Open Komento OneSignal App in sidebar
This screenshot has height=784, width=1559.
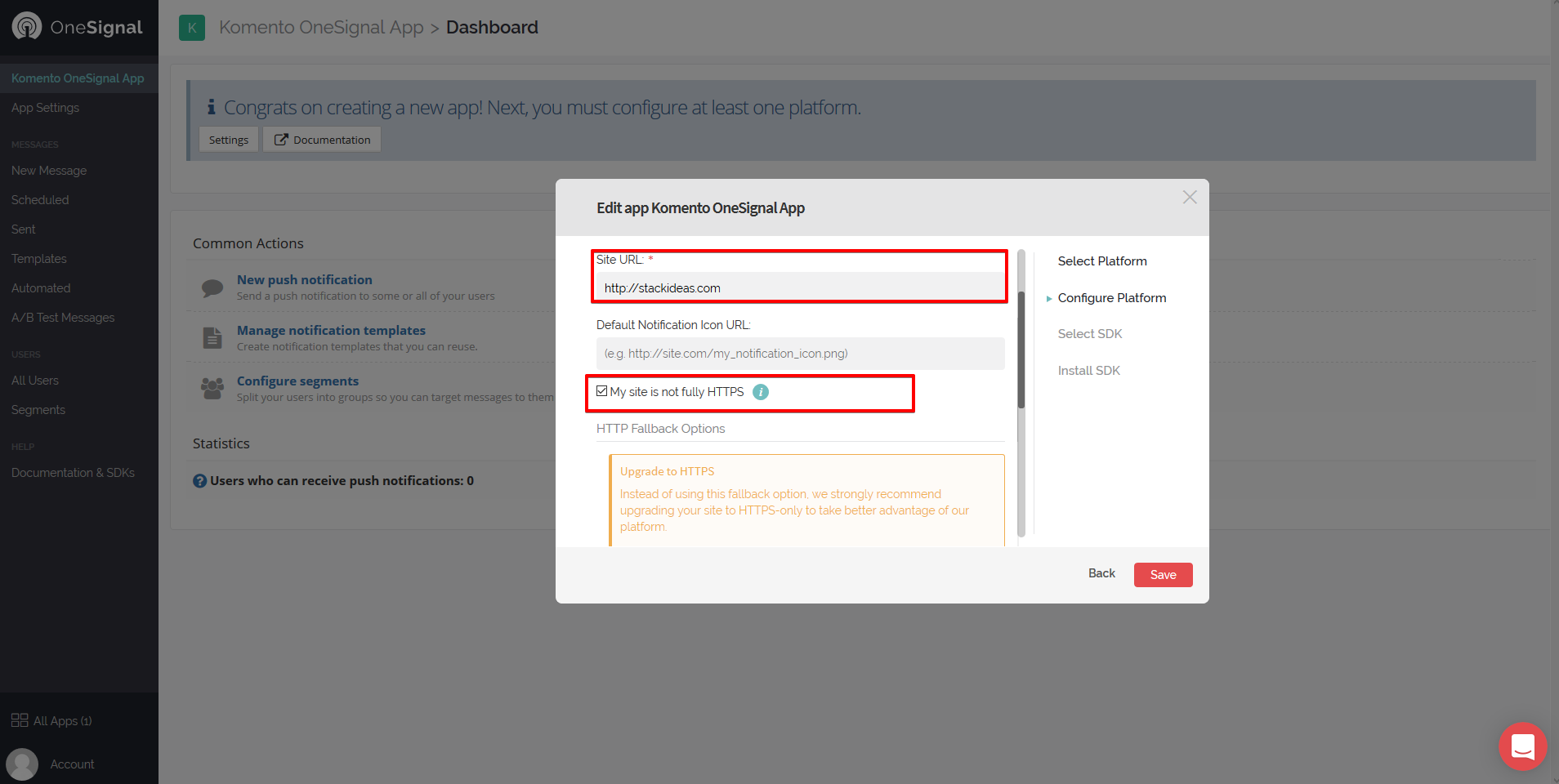pyautogui.click(x=79, y=78)
